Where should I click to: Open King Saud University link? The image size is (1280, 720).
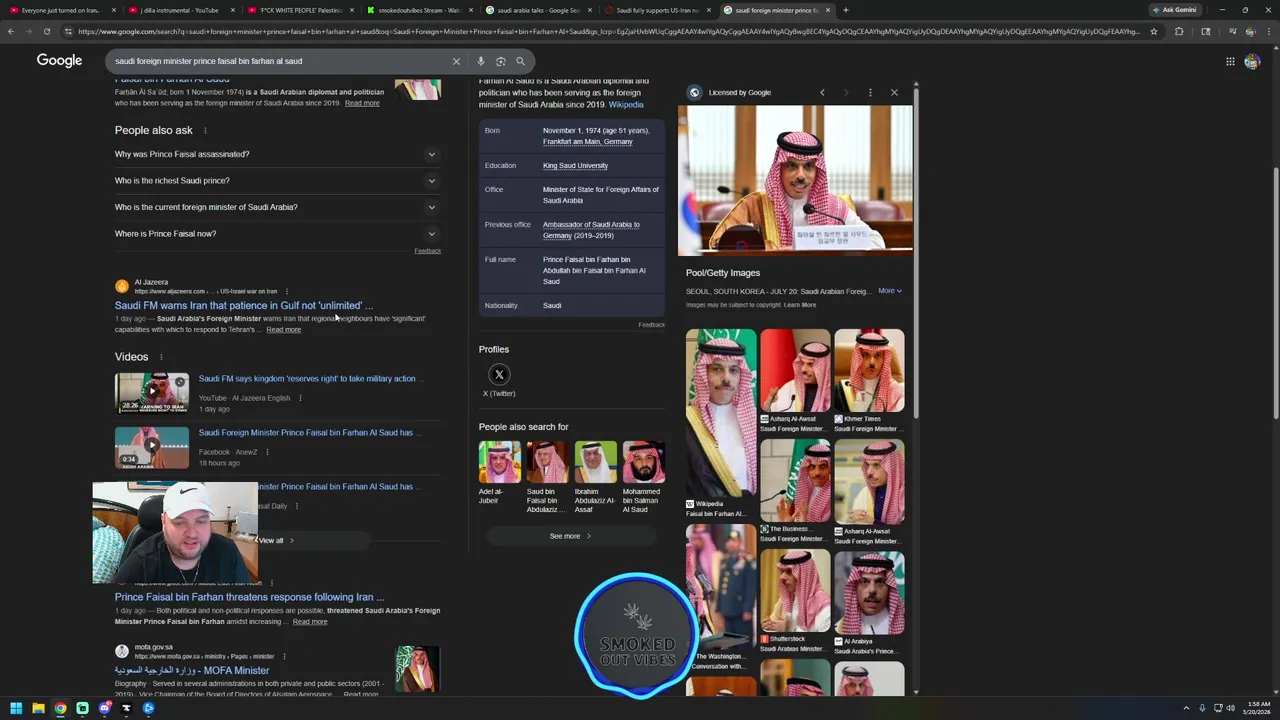(575, 166)
